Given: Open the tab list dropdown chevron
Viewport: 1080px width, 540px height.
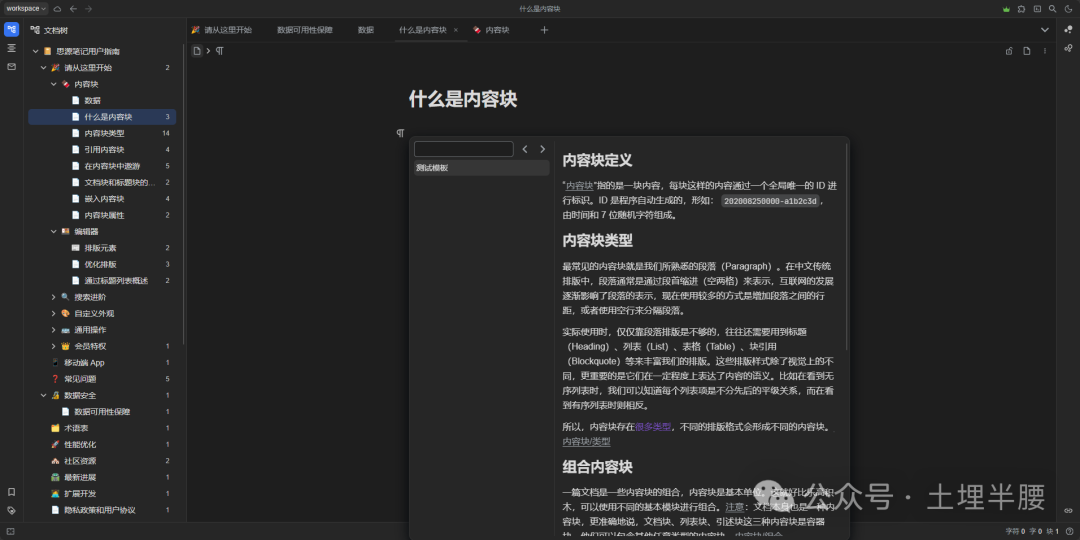Looking at the screenshot, I should (x=1045, y=30).
